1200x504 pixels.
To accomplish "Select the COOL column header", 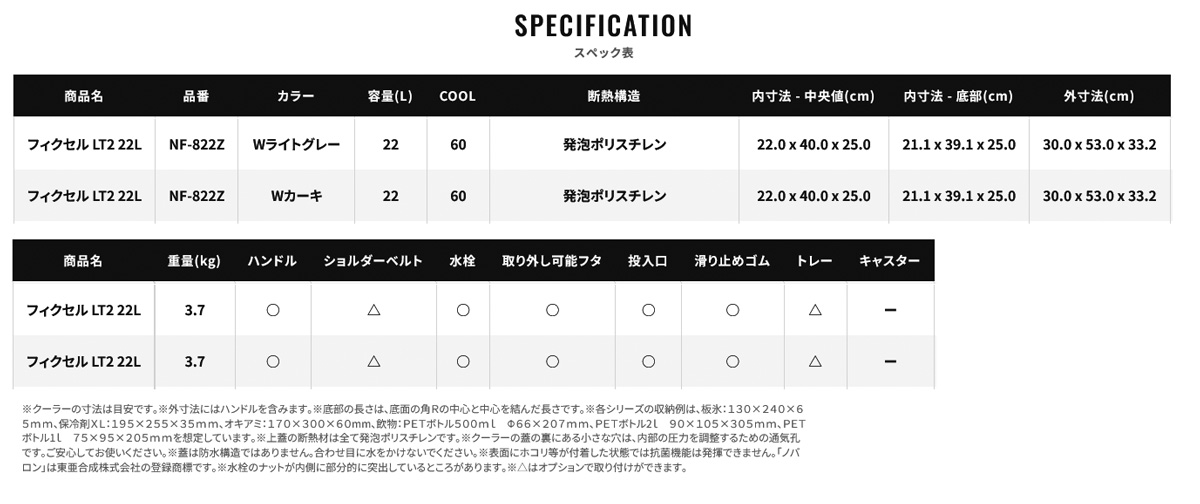I will point(457,97).
